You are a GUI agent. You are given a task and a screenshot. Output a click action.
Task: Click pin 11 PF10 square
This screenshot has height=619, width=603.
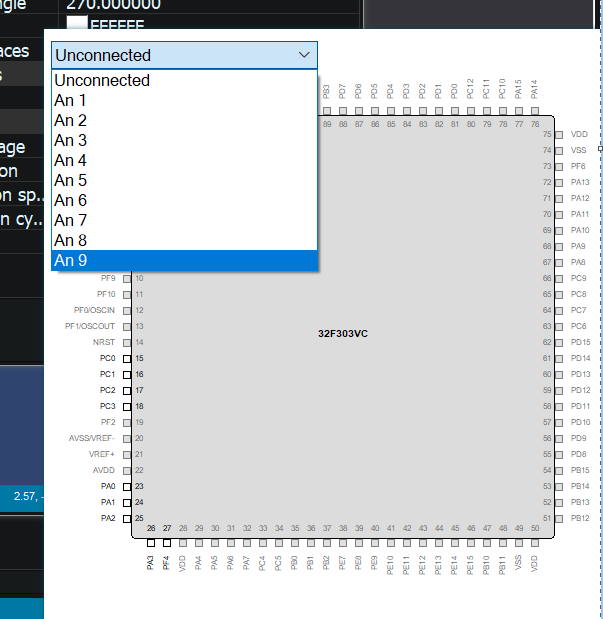pos(127,295)
